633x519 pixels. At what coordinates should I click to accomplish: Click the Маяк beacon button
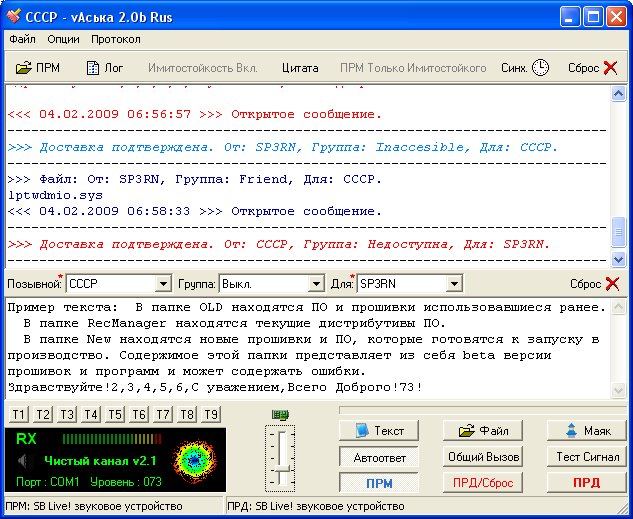tap(587, 431)
